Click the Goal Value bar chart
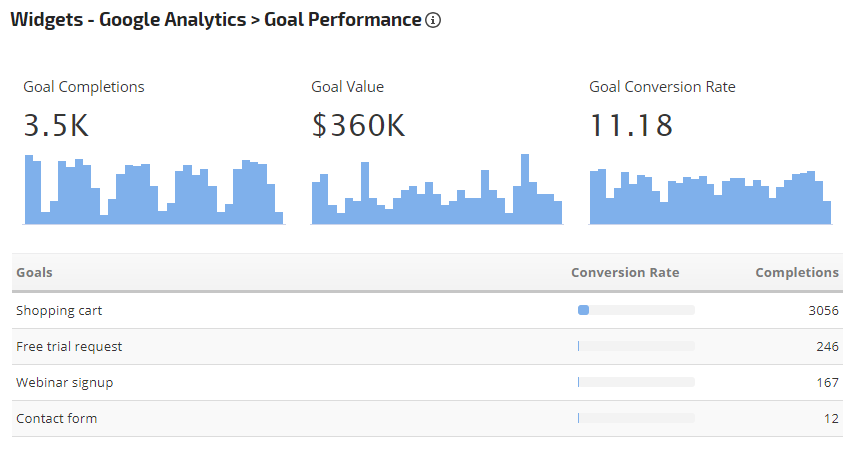Viewport: 856px width, 450px height. point(436,190)
